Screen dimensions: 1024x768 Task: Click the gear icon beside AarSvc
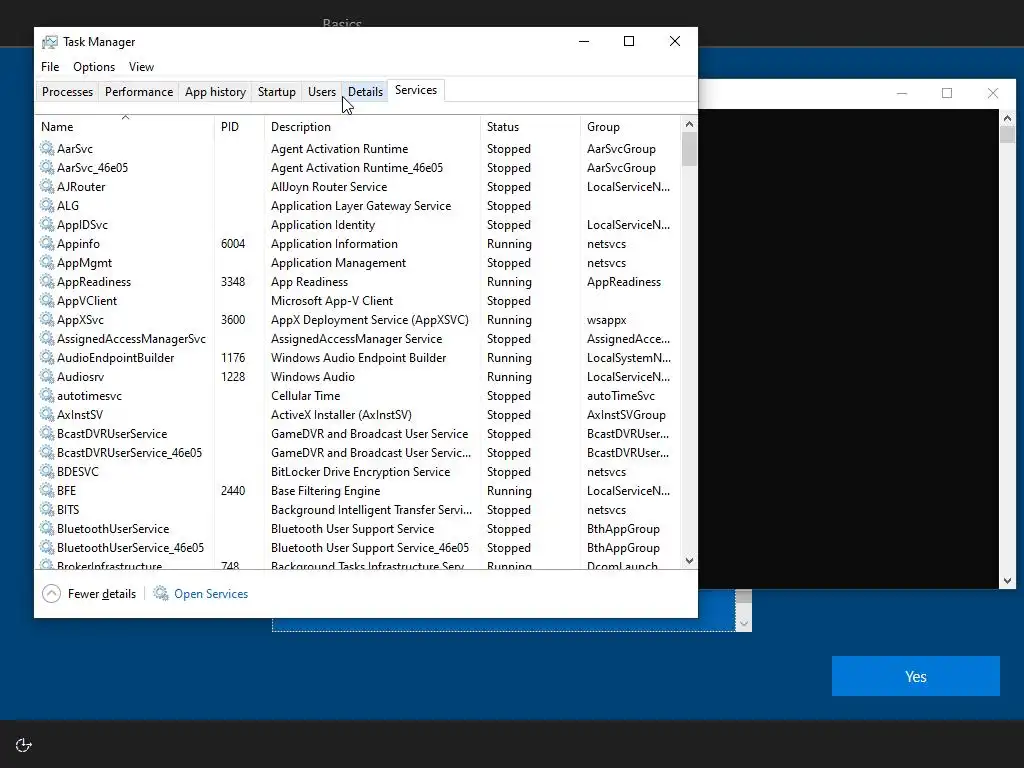(47, 148)
